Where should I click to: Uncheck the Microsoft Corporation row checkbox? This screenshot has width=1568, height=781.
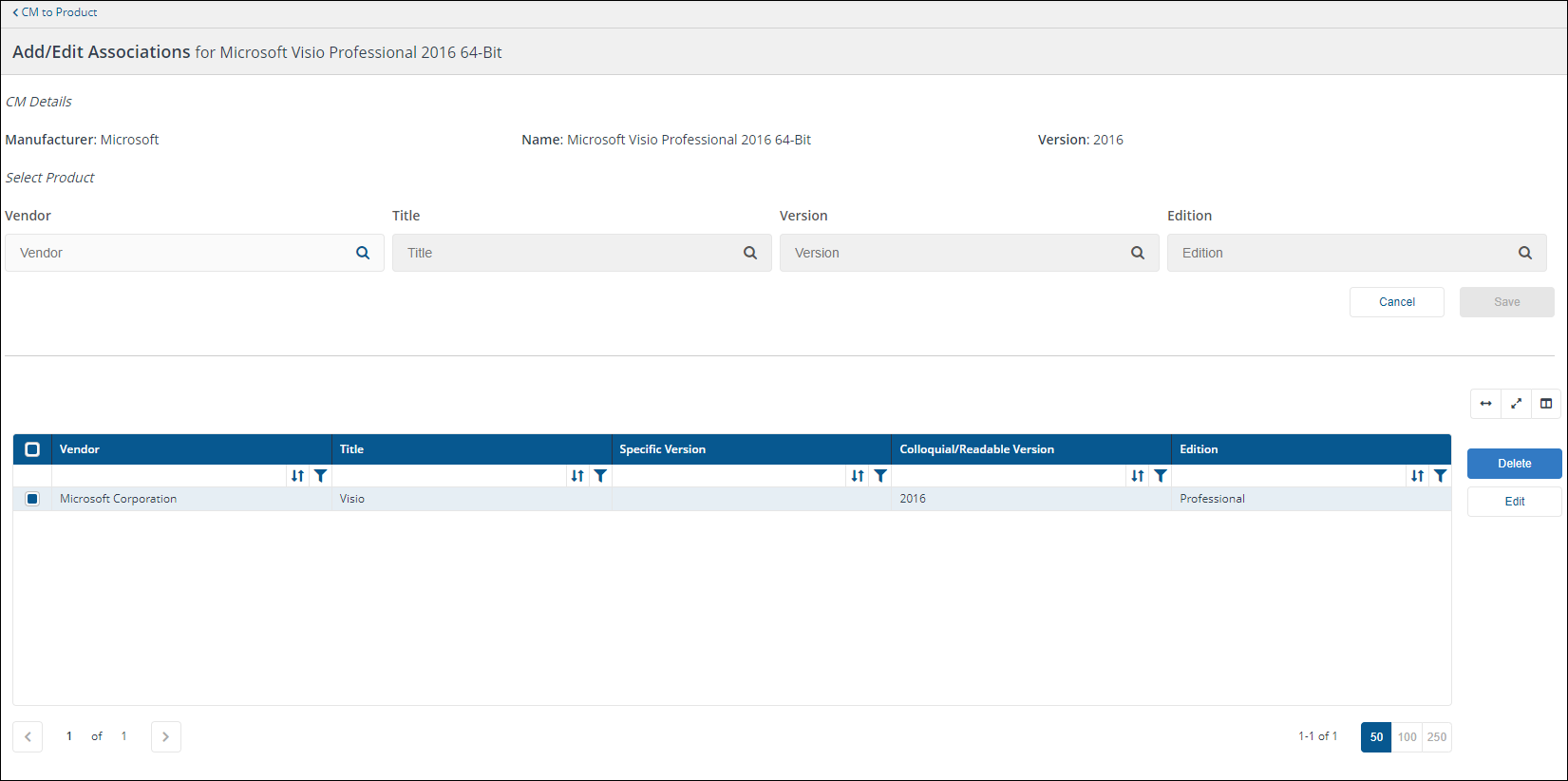(x=32, y=499)
